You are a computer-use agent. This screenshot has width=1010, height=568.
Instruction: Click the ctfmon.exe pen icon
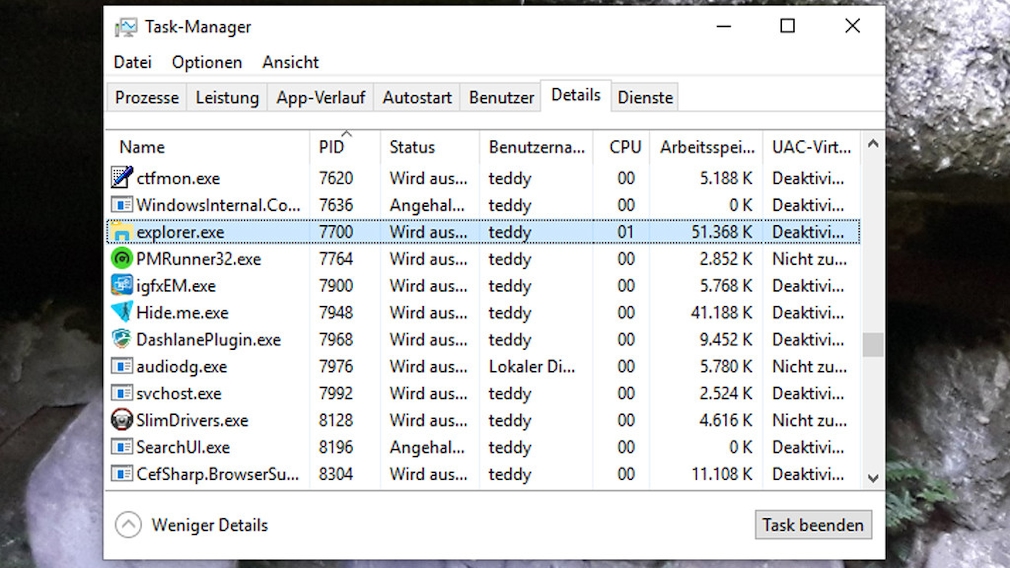point(121,178)
